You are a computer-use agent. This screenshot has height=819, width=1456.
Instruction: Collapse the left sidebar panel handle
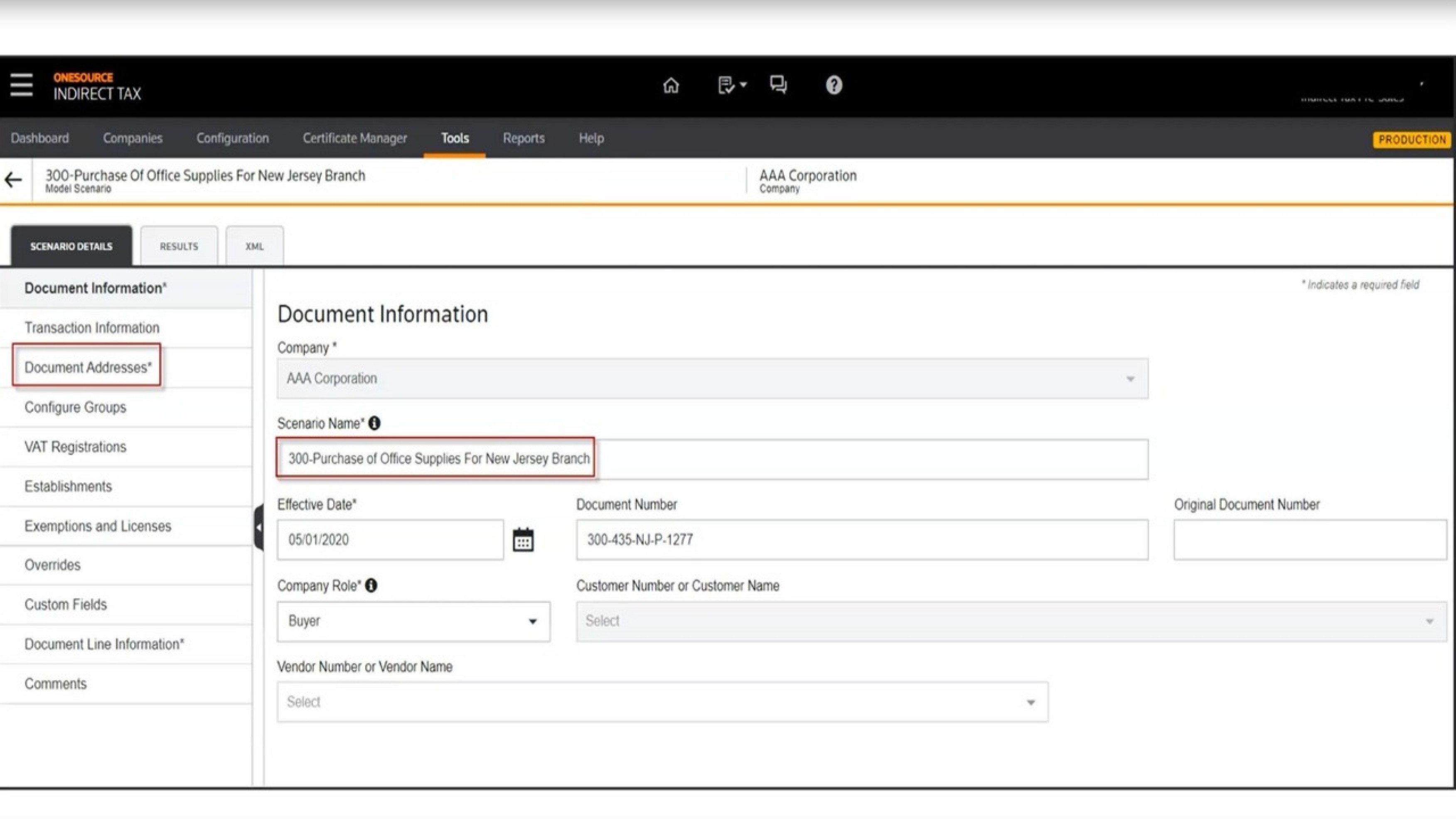258,527
